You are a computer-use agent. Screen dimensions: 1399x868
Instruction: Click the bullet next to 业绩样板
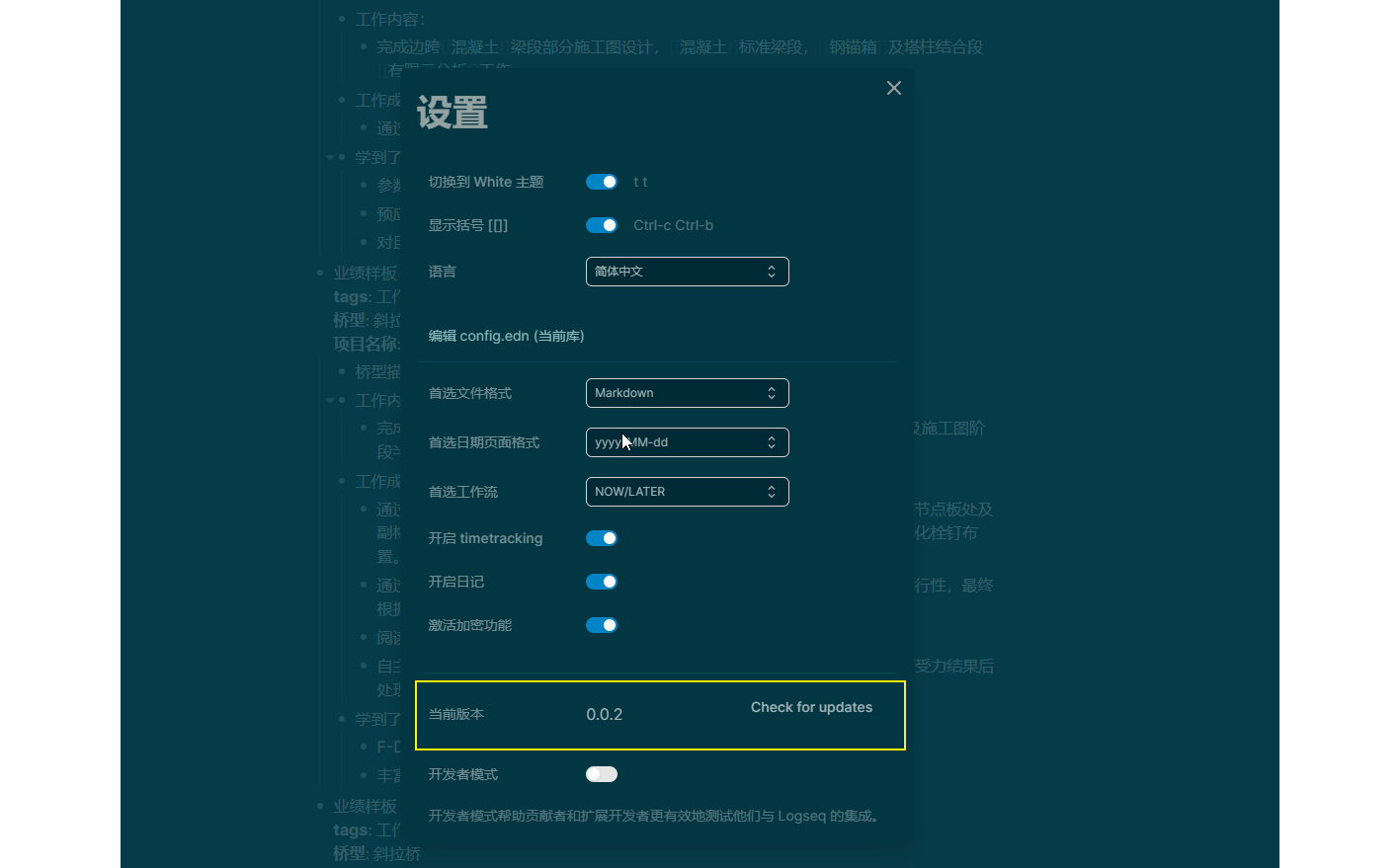point(320,273)
